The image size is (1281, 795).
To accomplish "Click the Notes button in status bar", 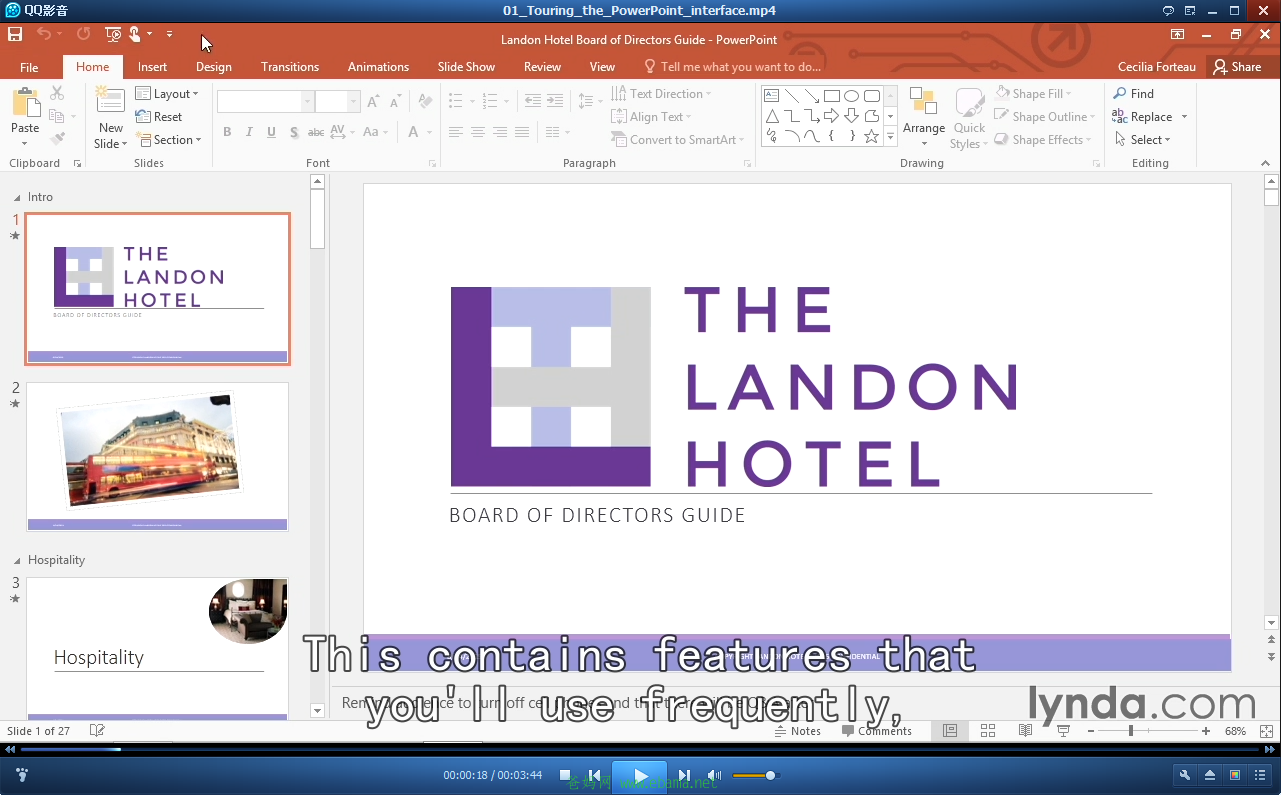I will 798,731.
